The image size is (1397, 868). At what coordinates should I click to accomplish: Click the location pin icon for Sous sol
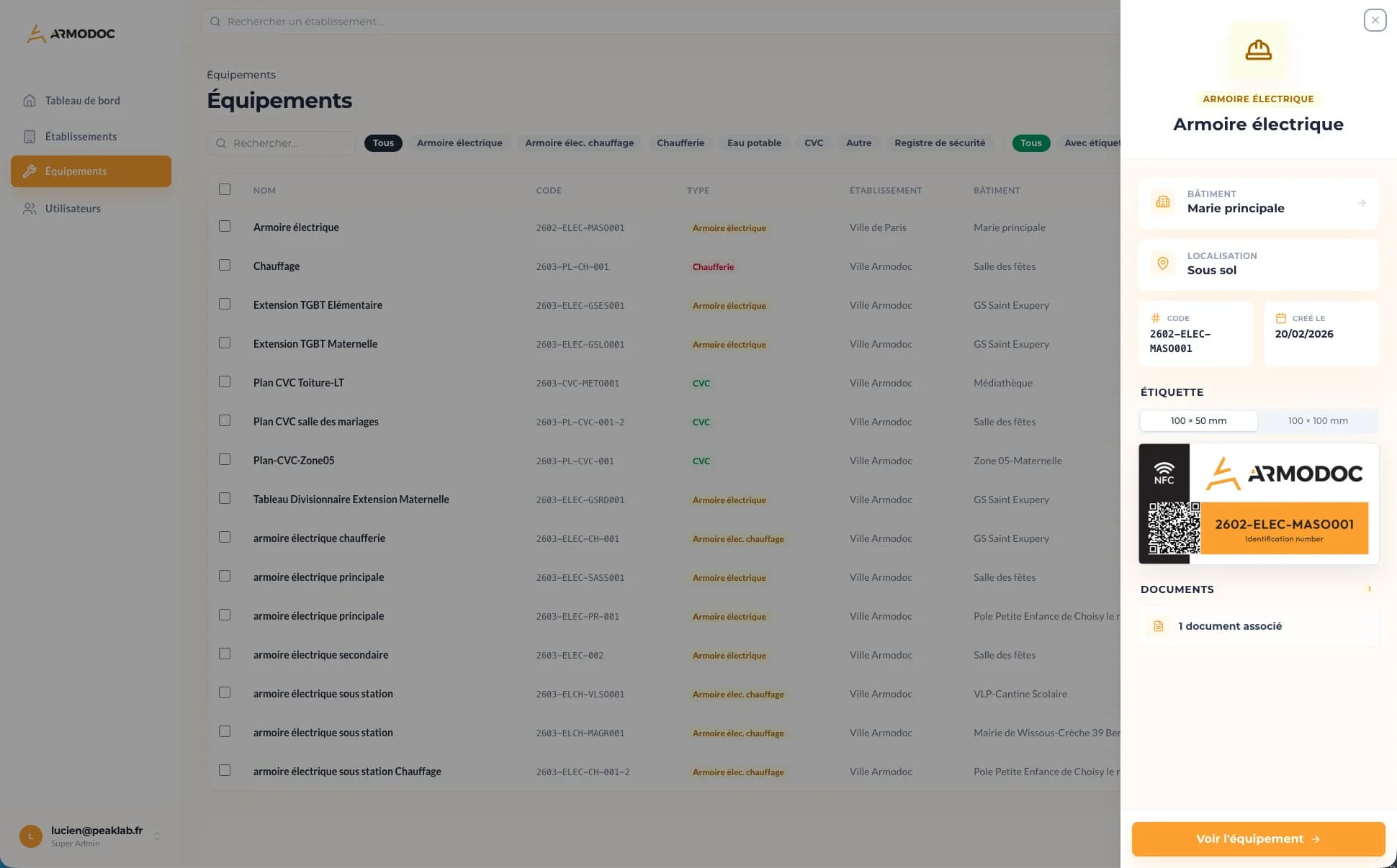(x=1162, y=263)
